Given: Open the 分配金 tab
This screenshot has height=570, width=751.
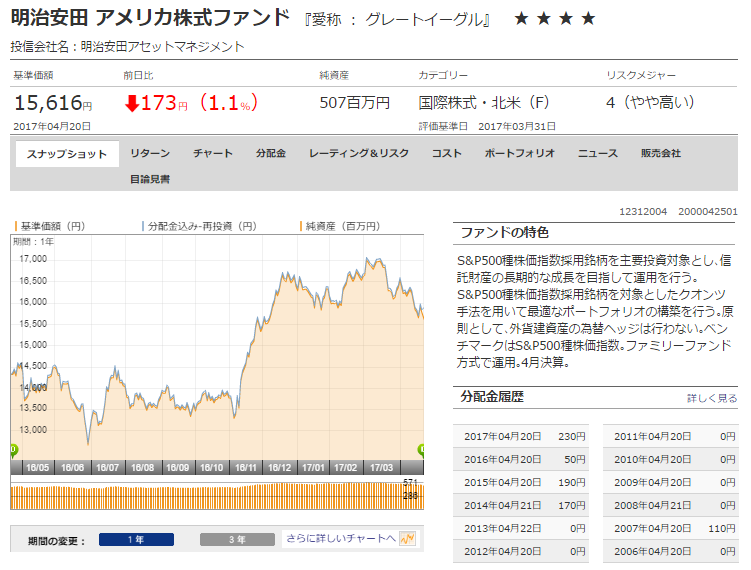Looking at the screenshot, I should click(x=271, y=153).
